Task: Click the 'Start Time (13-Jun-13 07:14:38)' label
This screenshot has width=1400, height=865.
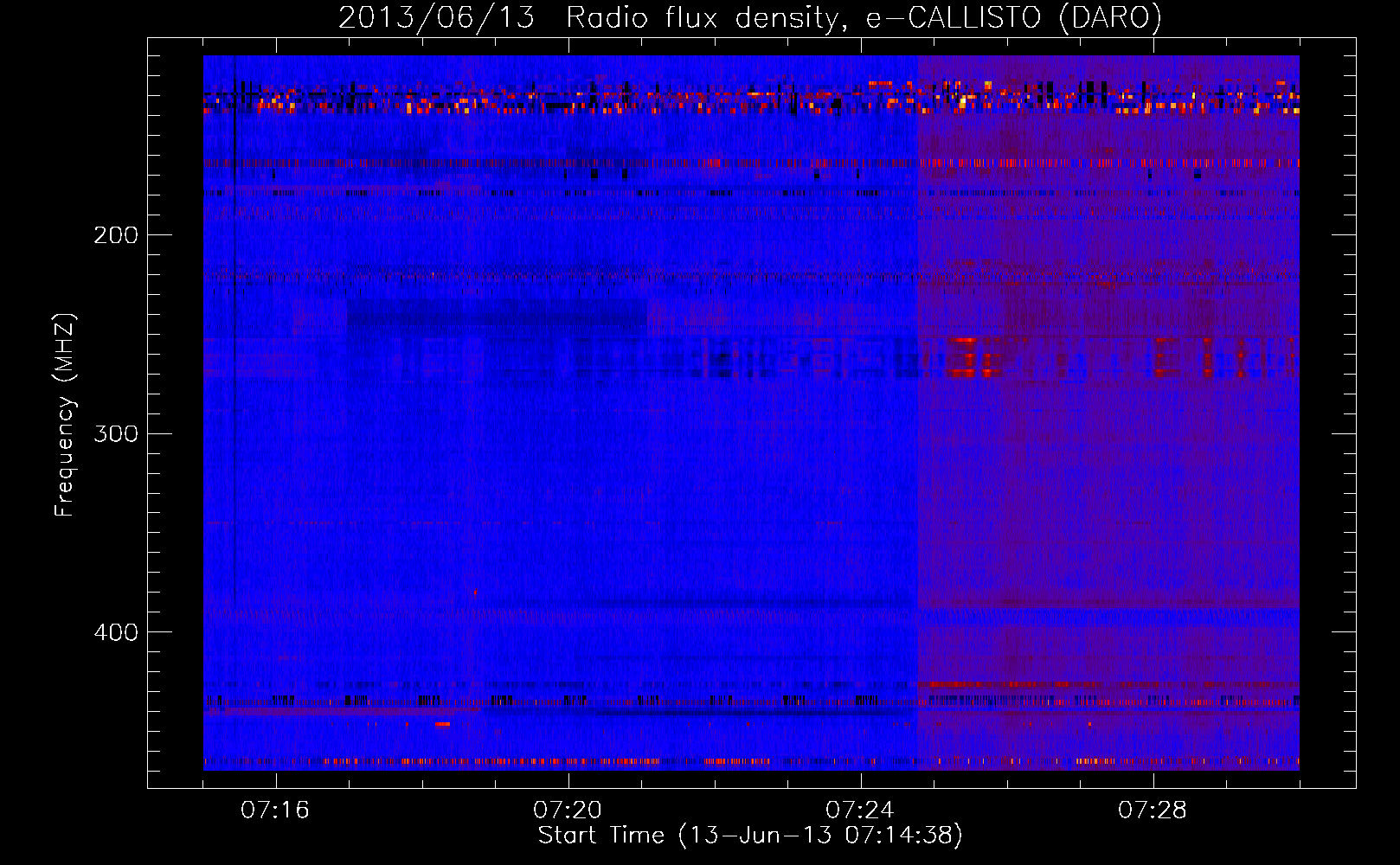Action: tap(750, 836)
